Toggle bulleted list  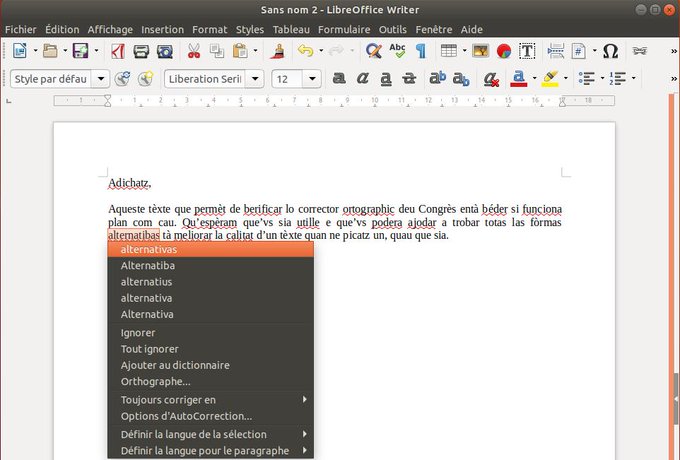(x=587, y=78)
